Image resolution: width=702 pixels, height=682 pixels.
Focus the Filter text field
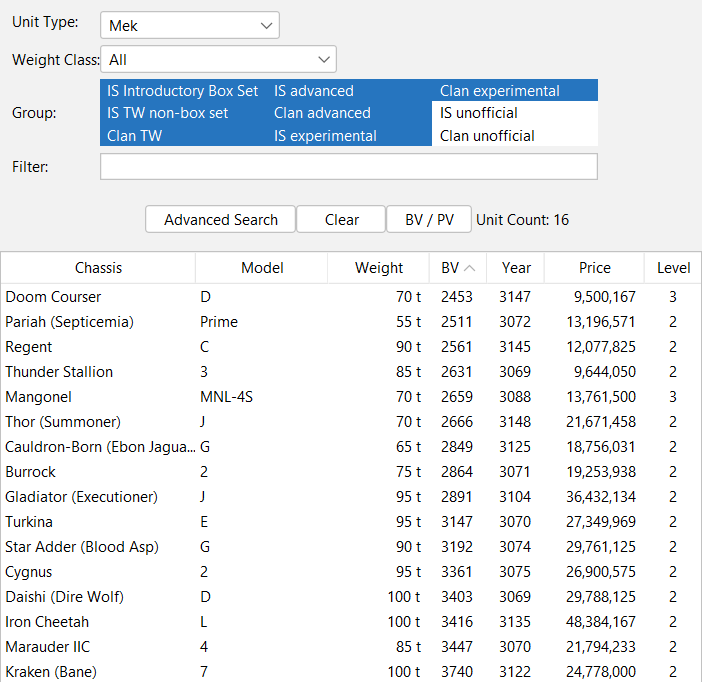[x=349, y=167]
